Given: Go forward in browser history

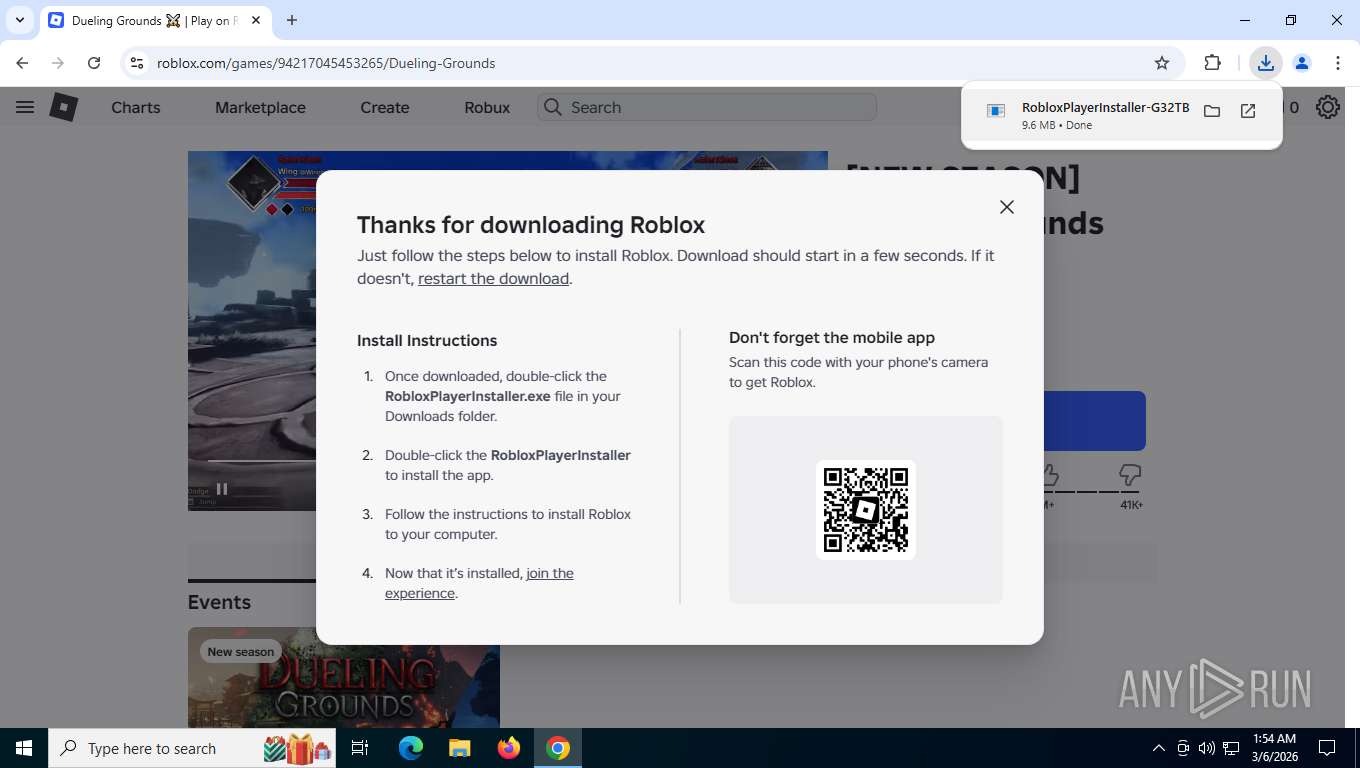Looking at the screenshot, I should tap(58, 63).
